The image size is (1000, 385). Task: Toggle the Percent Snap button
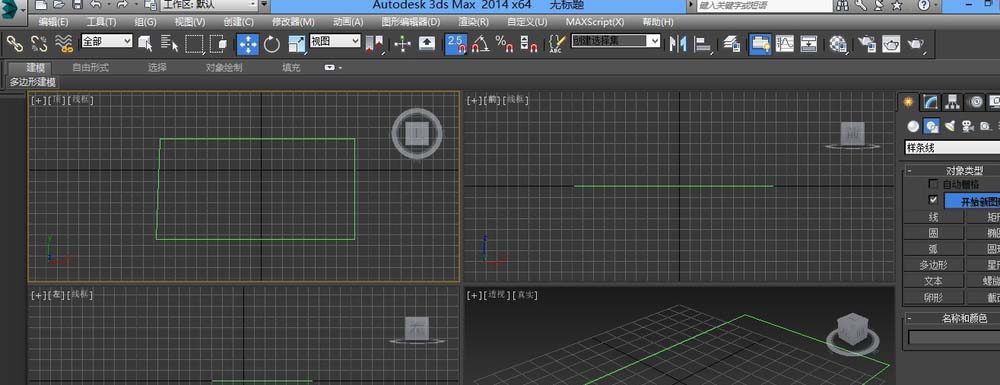coord(505,43)
